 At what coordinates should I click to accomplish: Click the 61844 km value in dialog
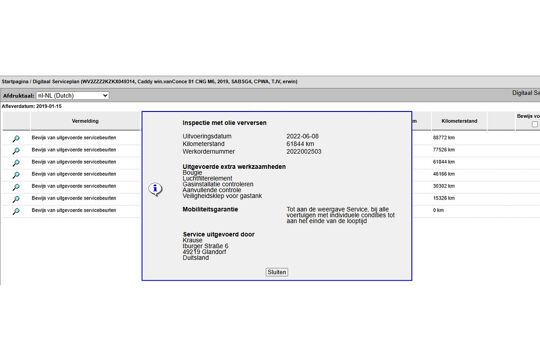tap(300, 144)
